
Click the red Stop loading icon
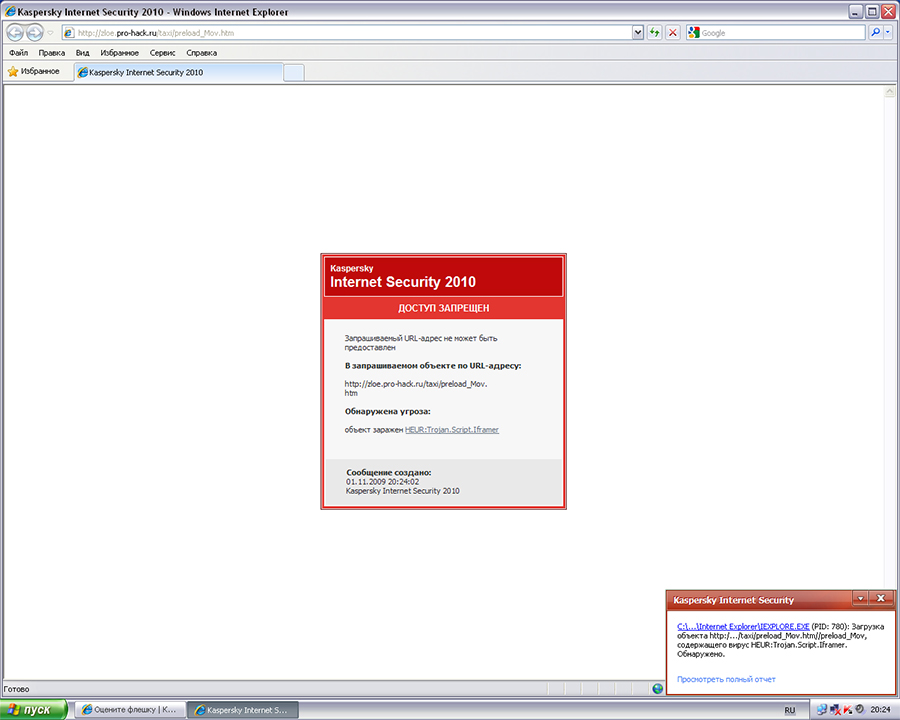[672, 33]
